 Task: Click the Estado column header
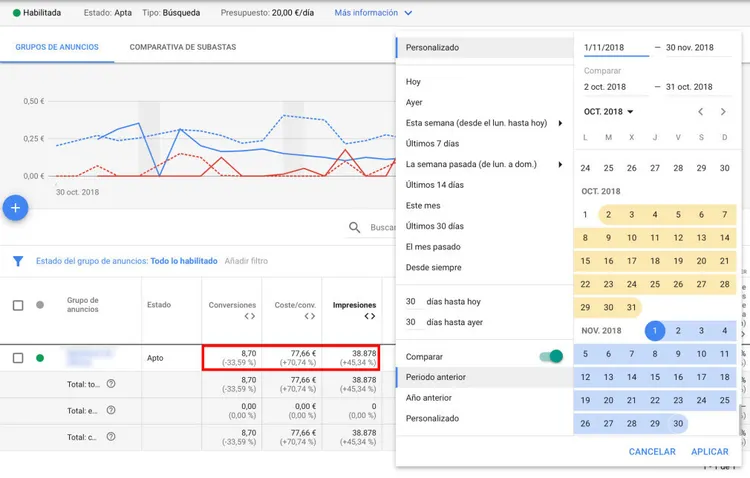point(159,305)
